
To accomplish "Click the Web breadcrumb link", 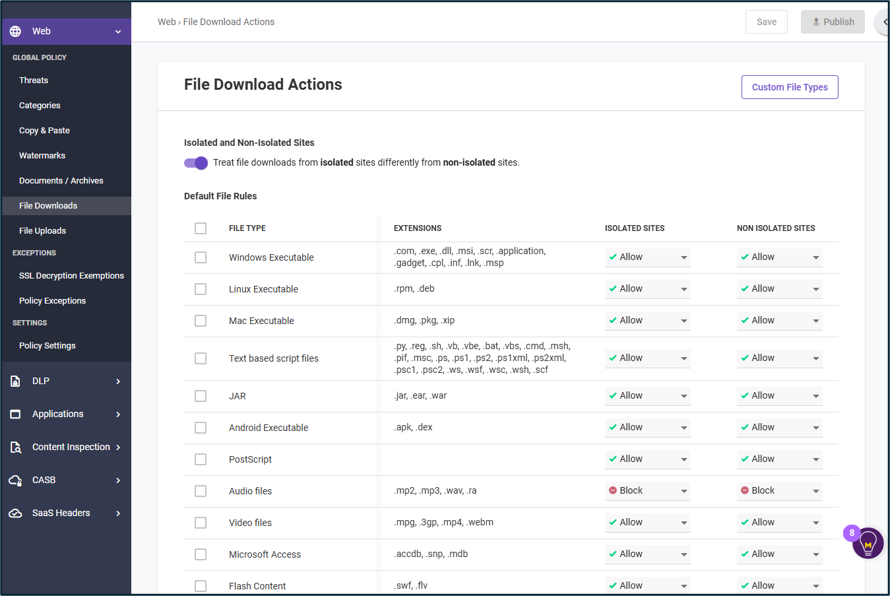I will pyautogui.click(x=166, y=22).
